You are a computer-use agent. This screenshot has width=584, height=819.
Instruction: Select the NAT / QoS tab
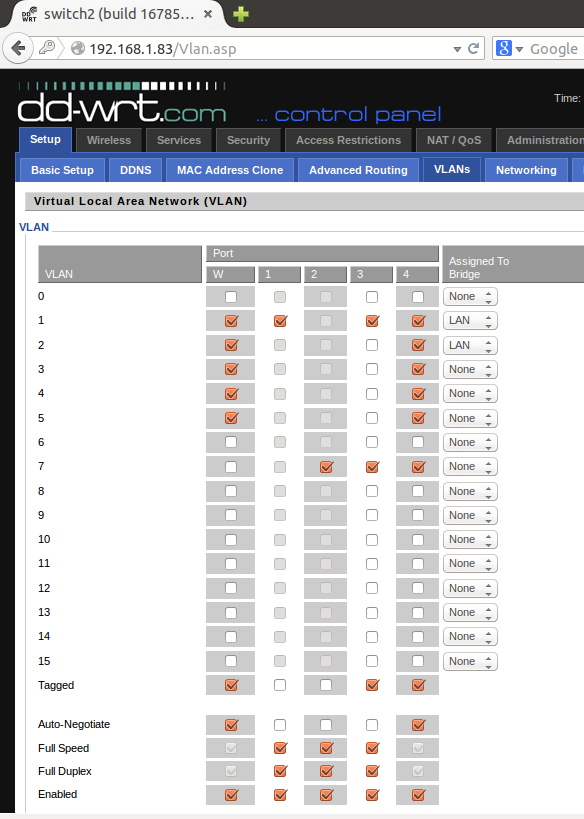click(x=454, y=140)
